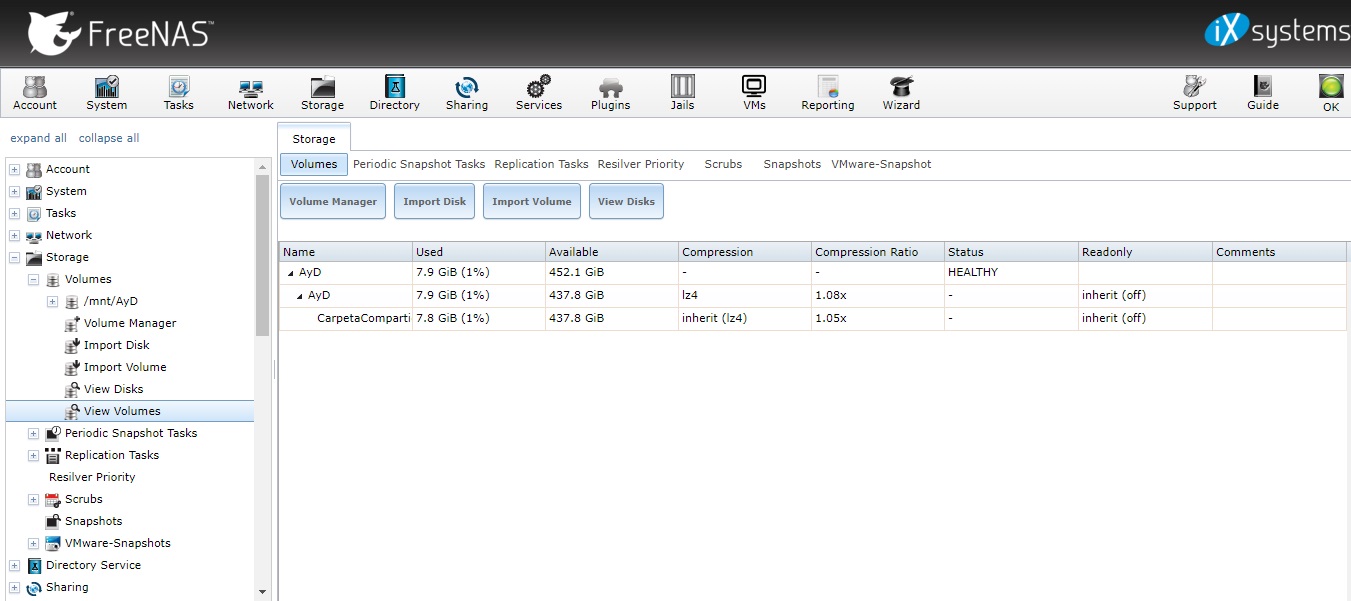
Task: Expand the Tasks tree node
Action: pyautogui.click(x=14, y=213)
